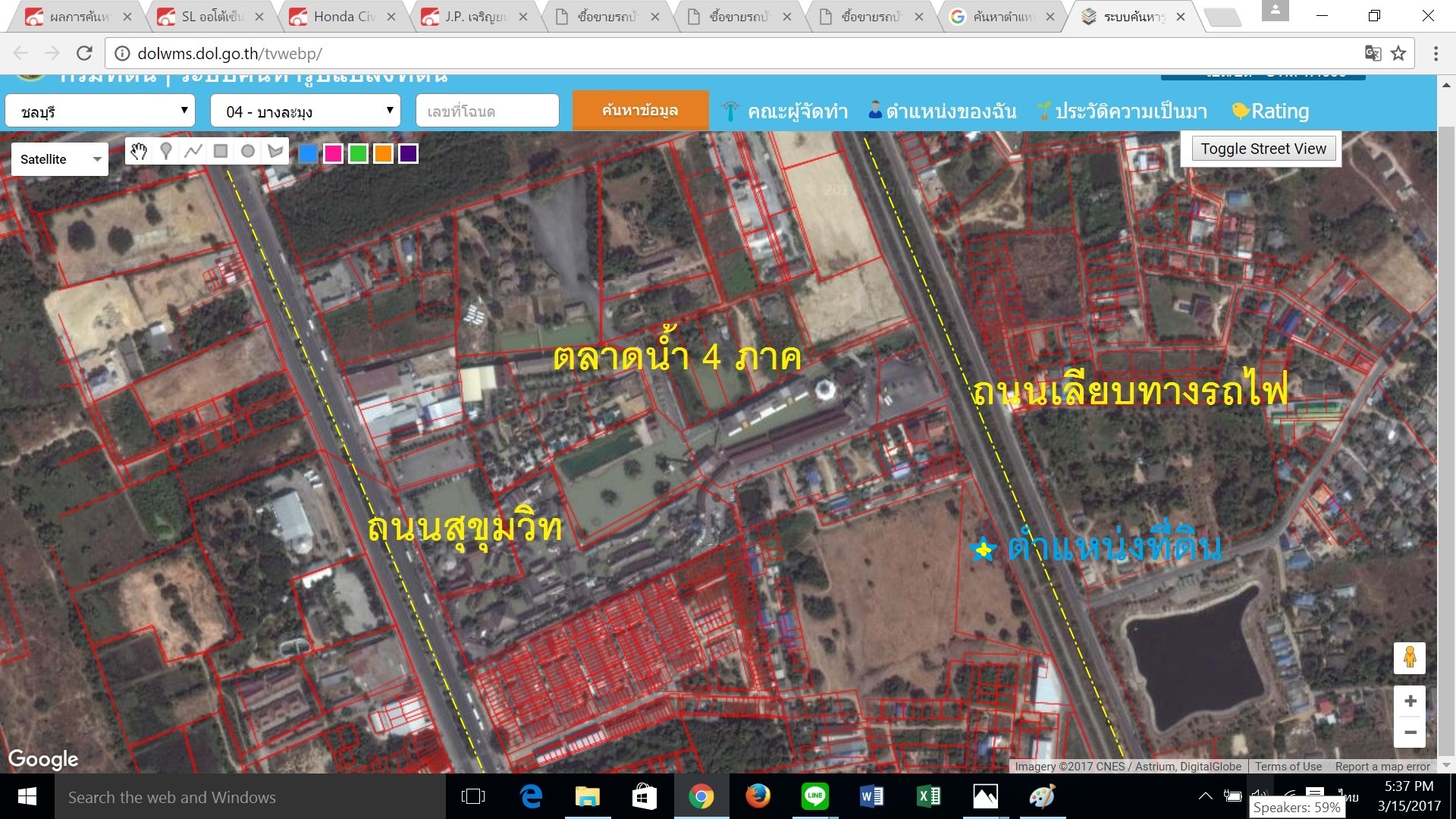Open the ชลบุรี province dropdown
The width and height of the screenshot is (1456, 819).
(x=100, y=111)
